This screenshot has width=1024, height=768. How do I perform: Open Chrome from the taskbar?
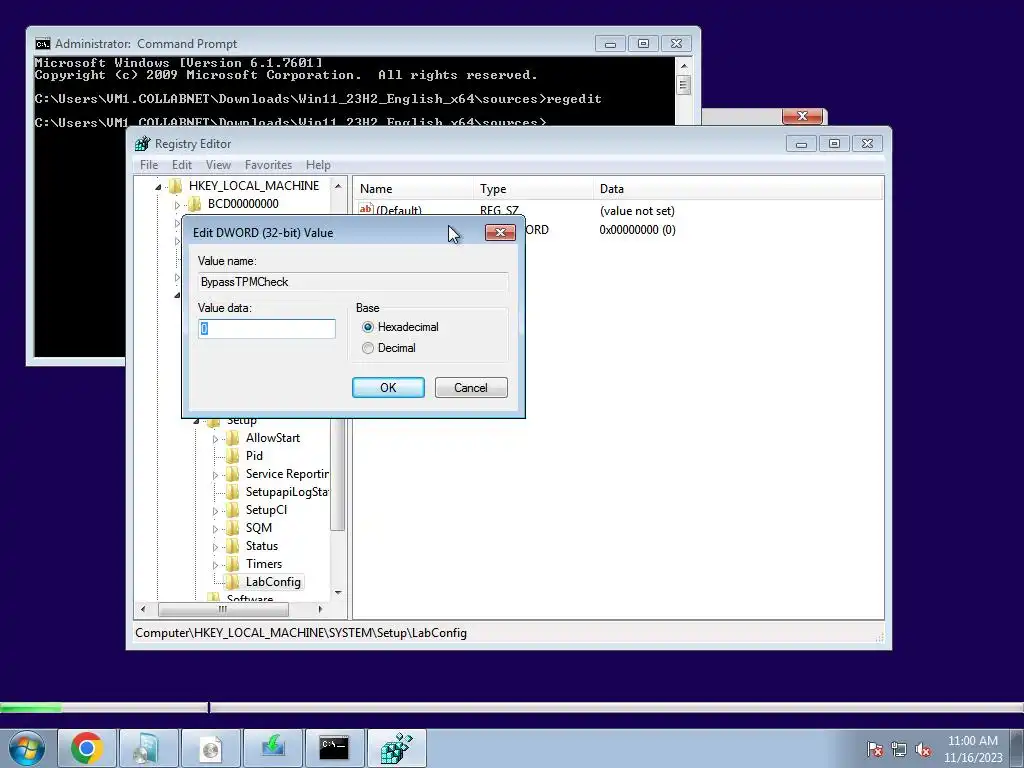87,748
